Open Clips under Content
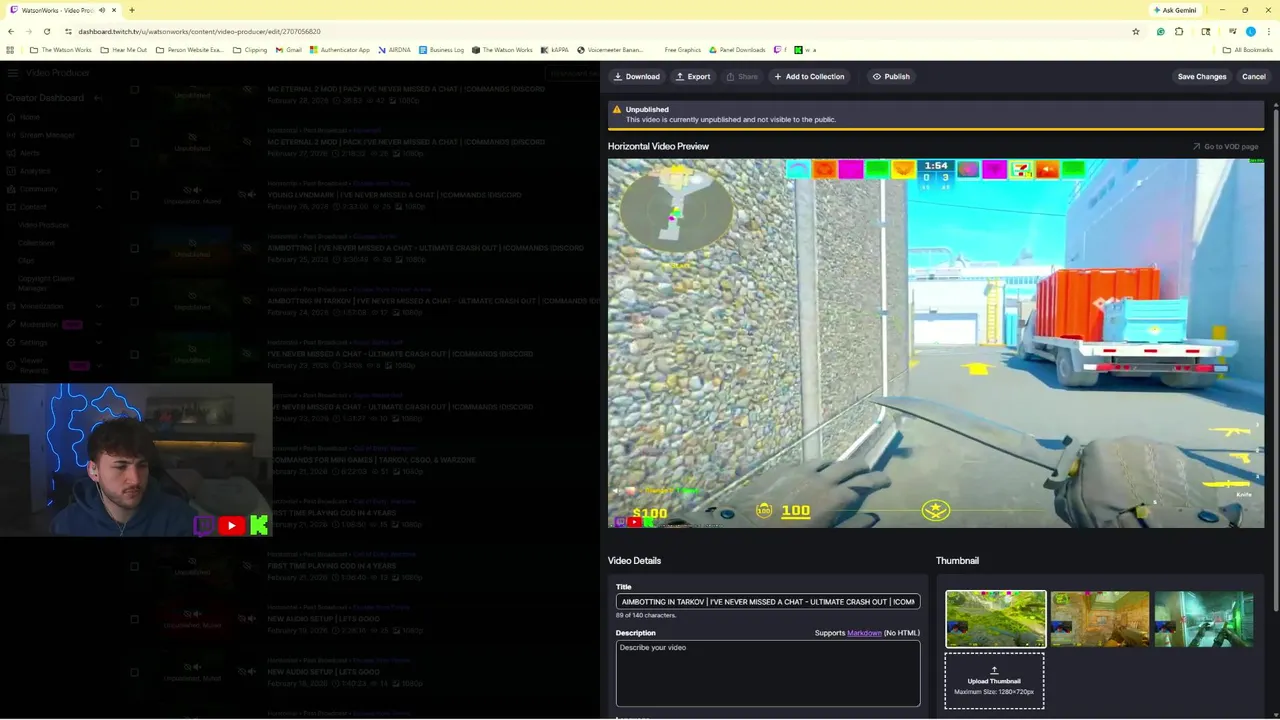 (26, 261)
